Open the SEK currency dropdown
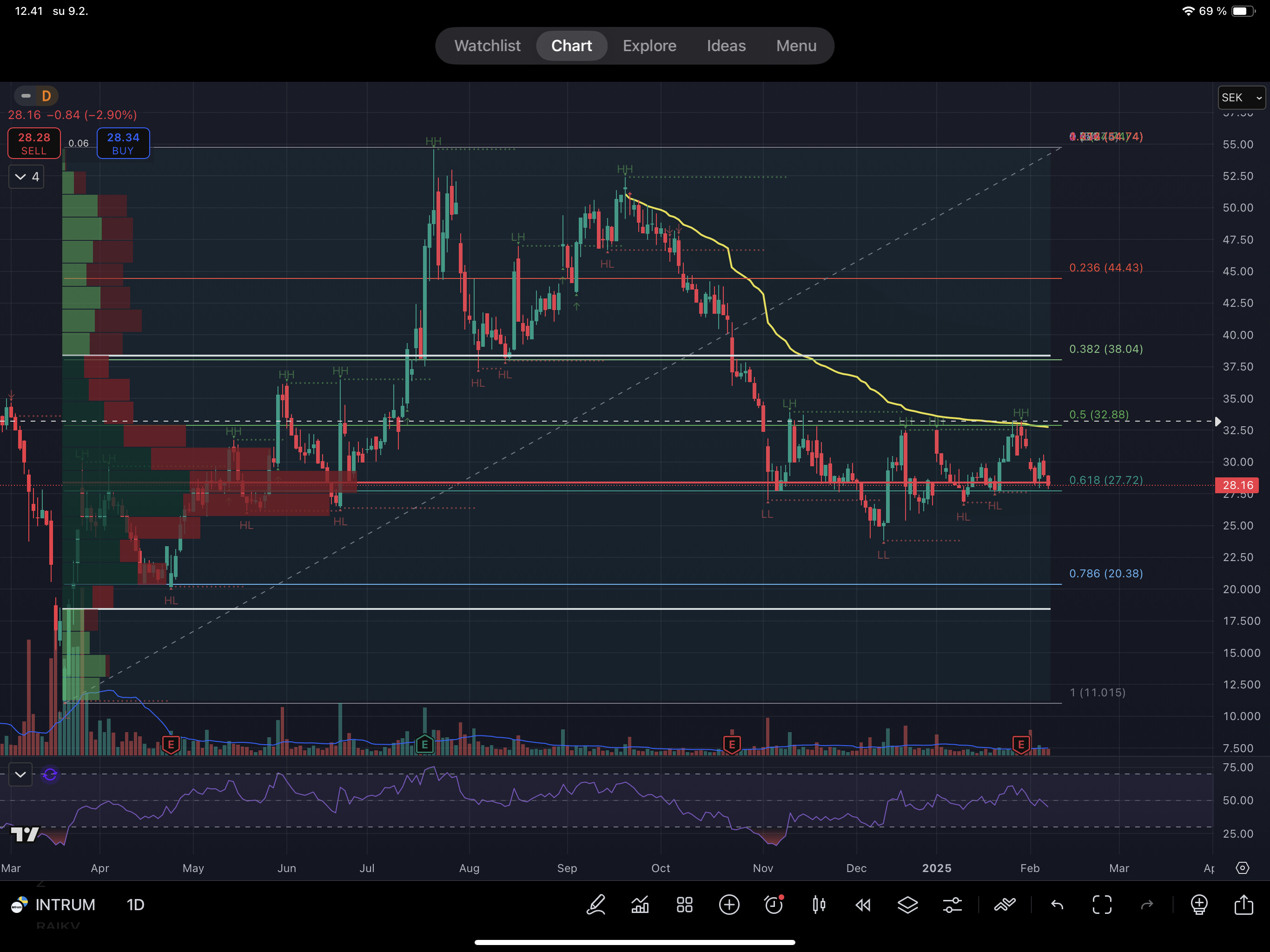The height and width of the screenshot is (952, 1270). 1241,98
